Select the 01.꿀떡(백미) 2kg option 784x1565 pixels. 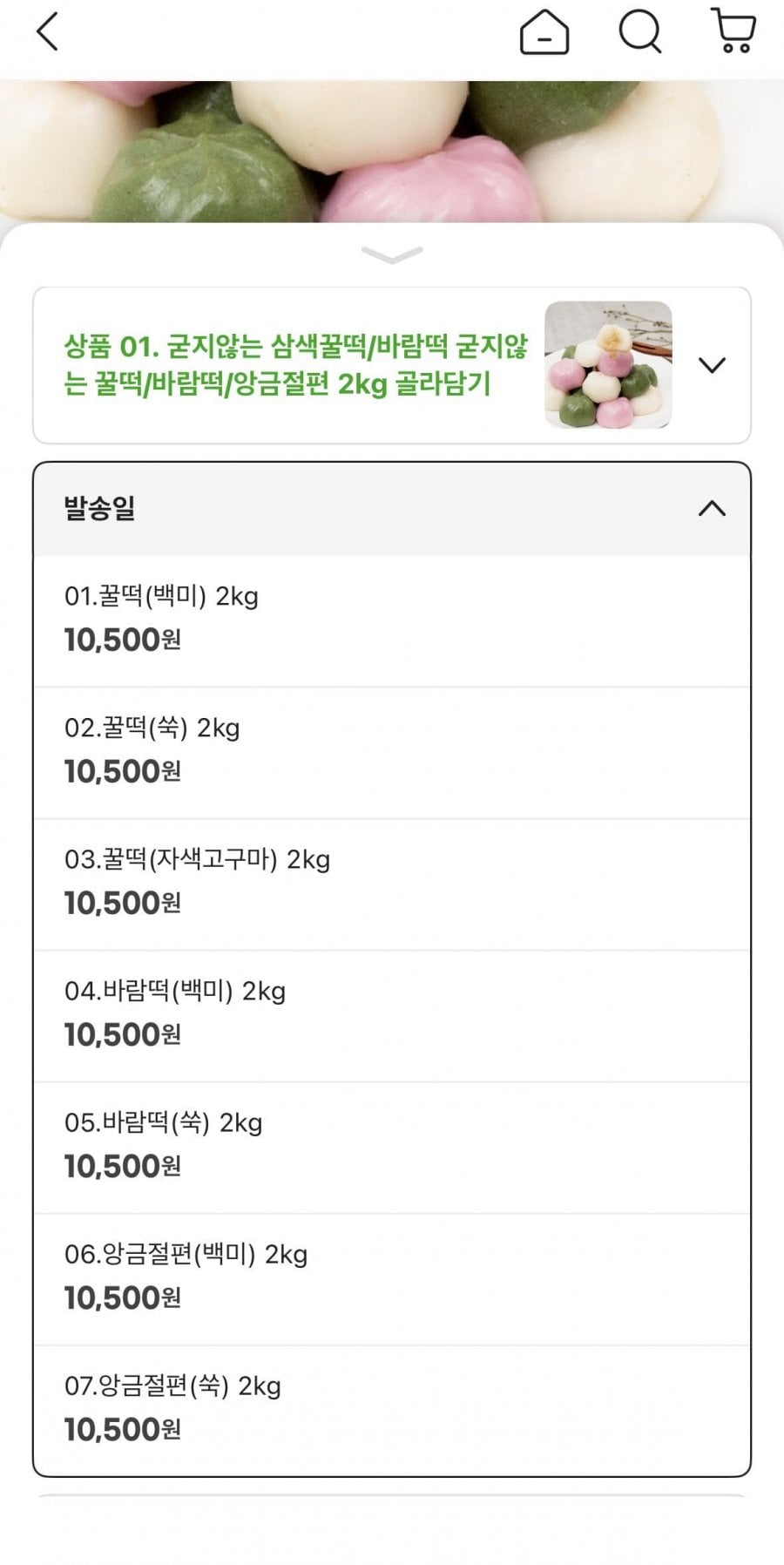(162, 597)
